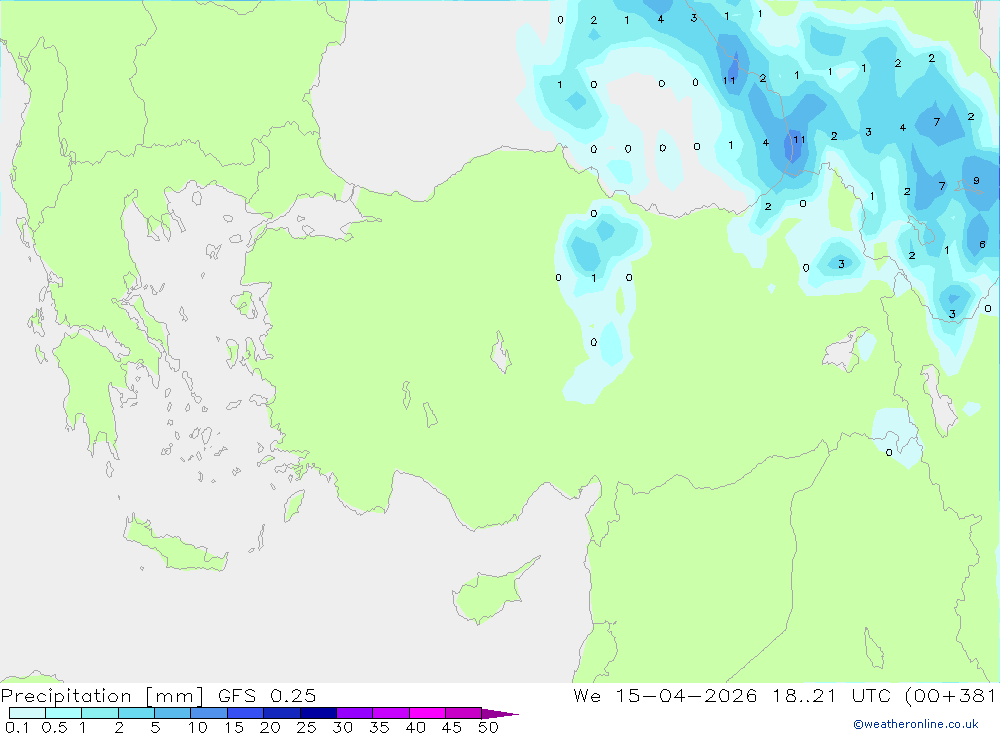Click the 0.1–0.5 mm legend color box
The image size is (1000, 733).
[27, 713]
